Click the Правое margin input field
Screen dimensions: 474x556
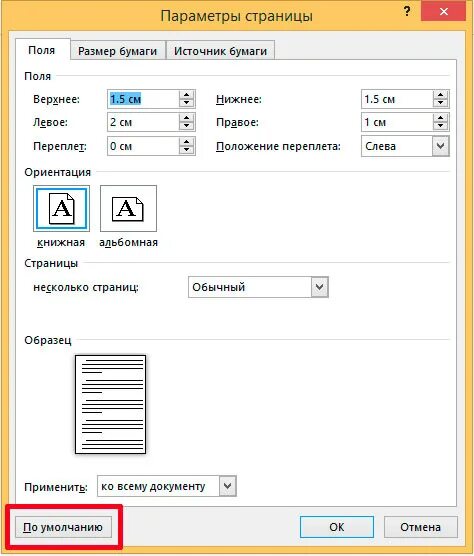click(397, 122)
